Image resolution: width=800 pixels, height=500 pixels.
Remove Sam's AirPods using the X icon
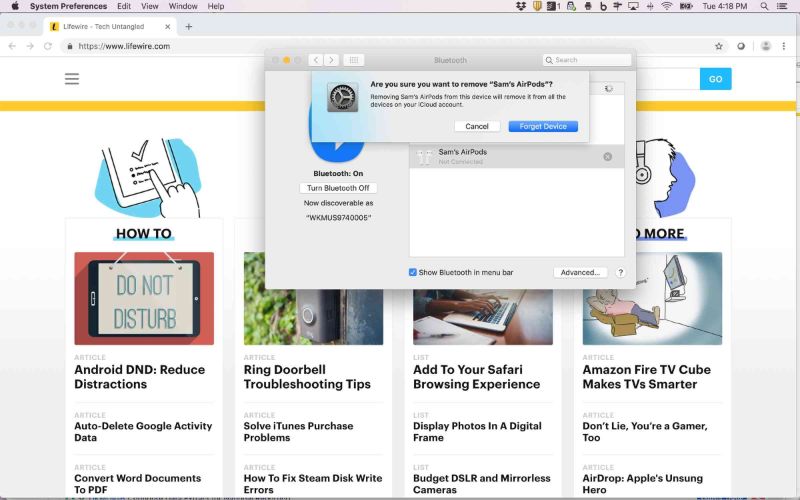(607, 156)
